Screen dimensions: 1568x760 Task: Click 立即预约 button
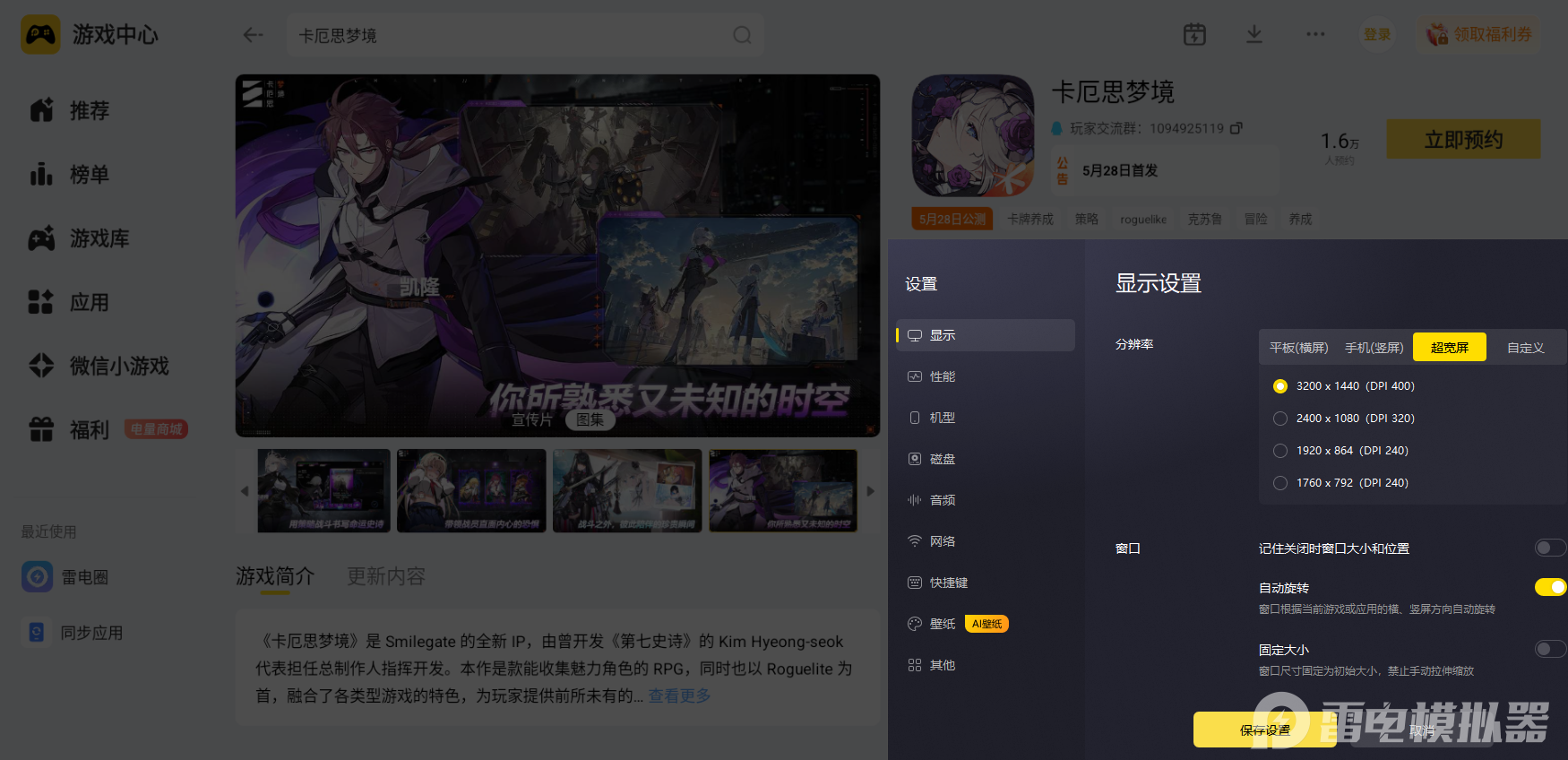[1463, 140]
